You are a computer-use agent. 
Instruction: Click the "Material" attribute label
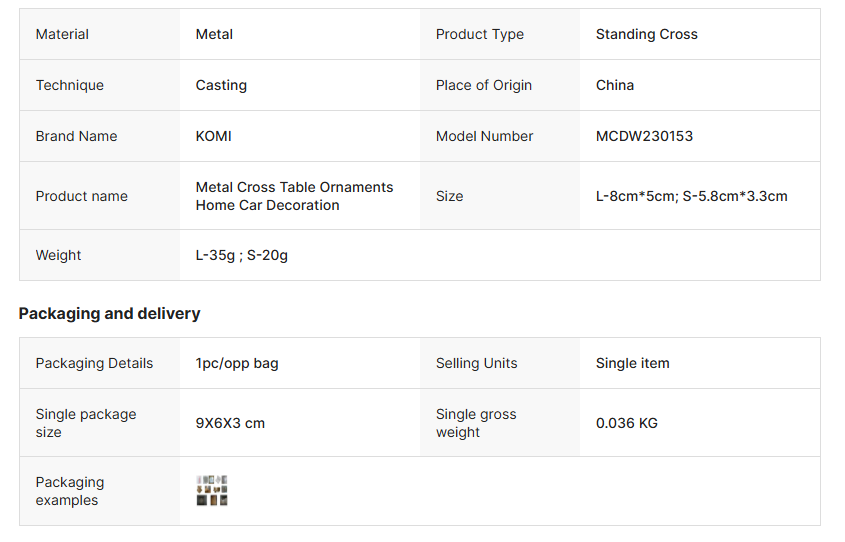(x=62, y=34)
